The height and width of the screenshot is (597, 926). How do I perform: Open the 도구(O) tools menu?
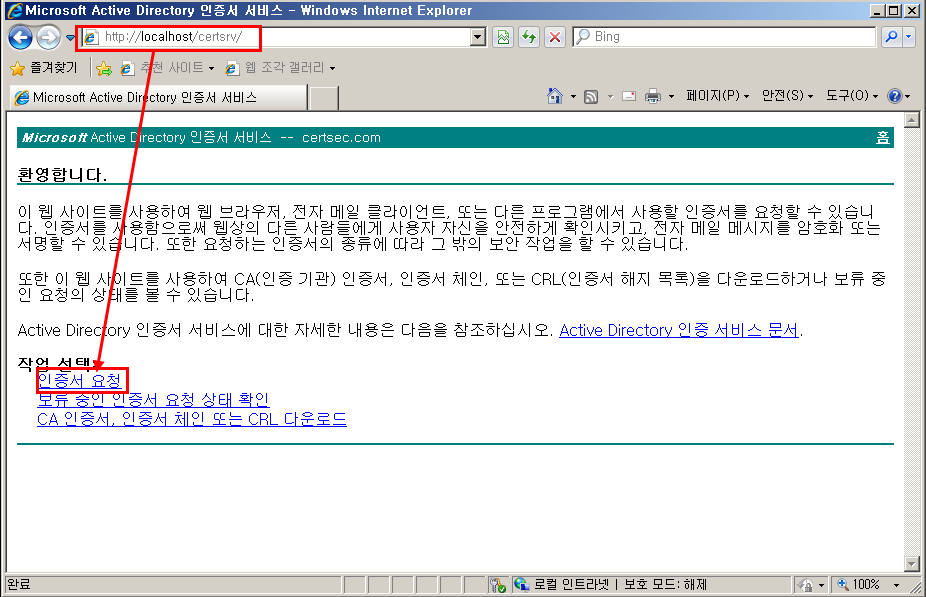(852, 96)
